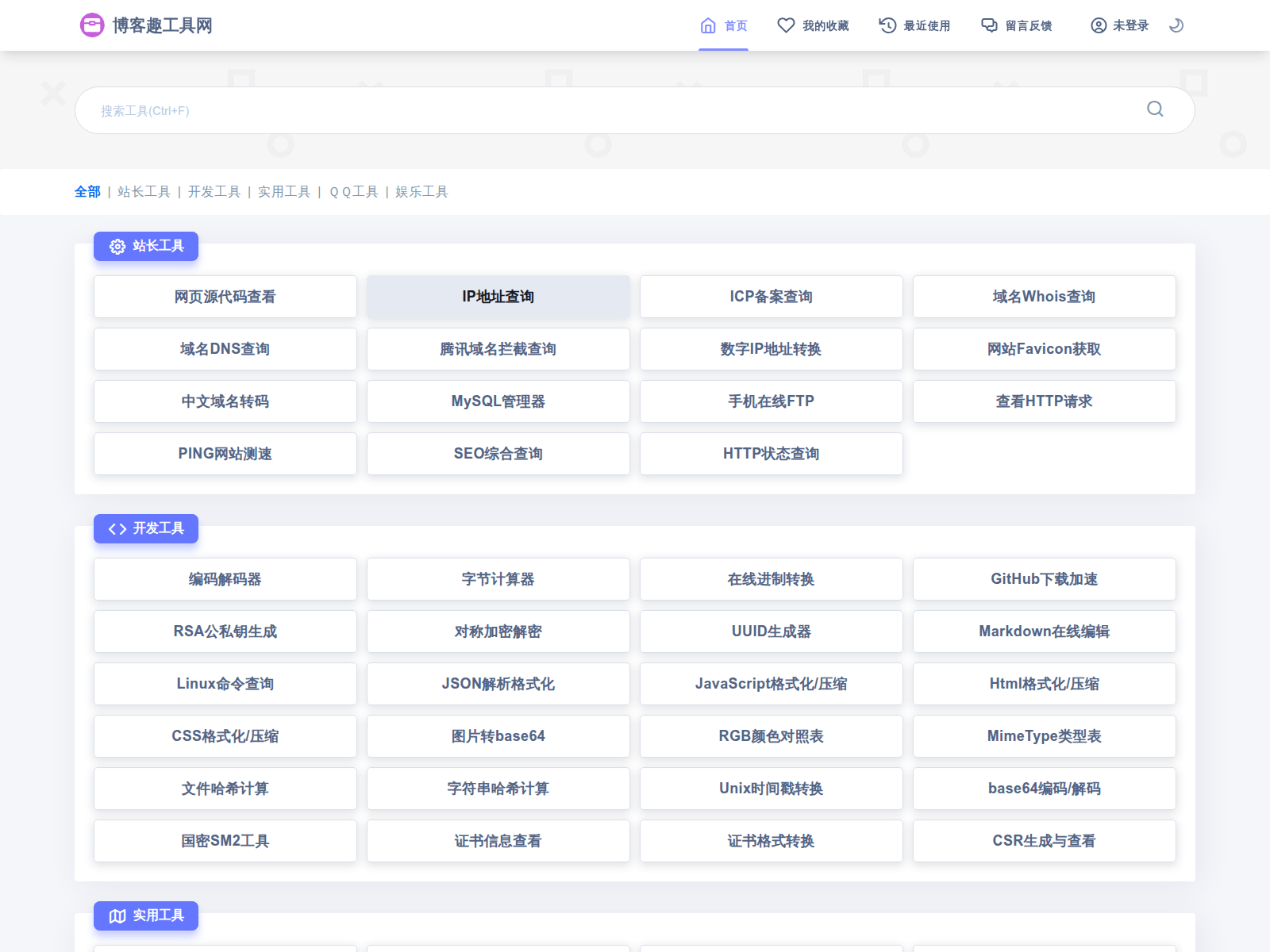Select the 全部 category filter
Screen dimensions: 1270x952
pyautogui.click(x=87, y=192)
